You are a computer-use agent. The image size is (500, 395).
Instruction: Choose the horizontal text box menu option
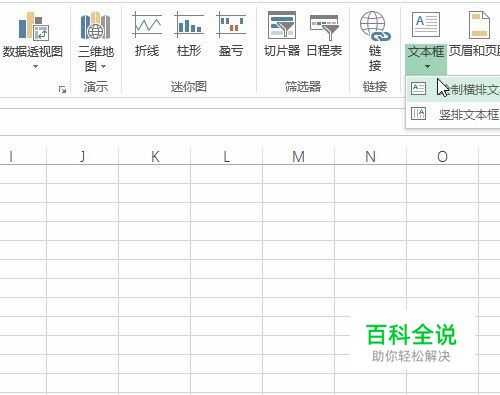[453, 89]
